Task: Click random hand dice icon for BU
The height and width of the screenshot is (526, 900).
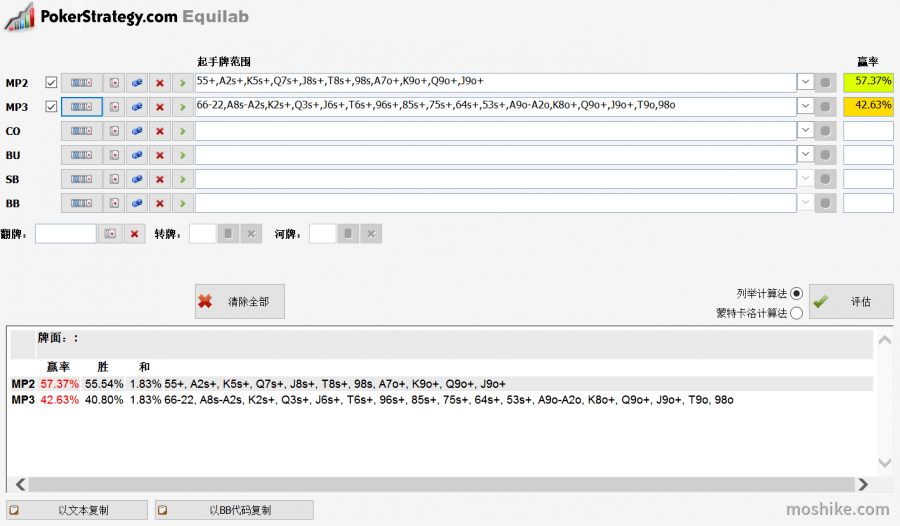Action: click(137, 155)
